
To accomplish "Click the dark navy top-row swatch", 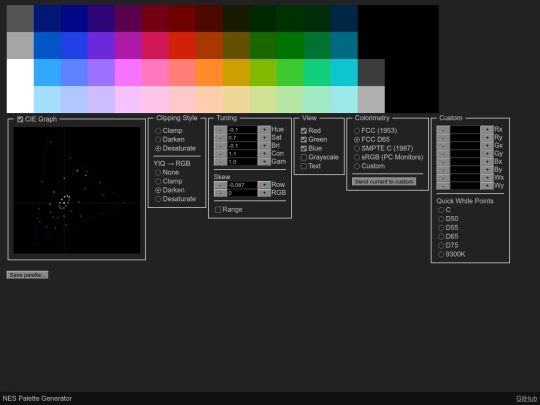I will tap(47, 18).
